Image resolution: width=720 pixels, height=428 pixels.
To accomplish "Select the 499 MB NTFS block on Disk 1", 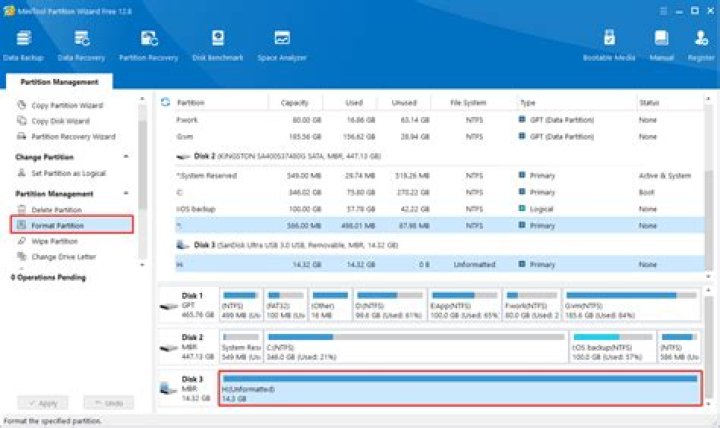I will click(x=241, y=304).
